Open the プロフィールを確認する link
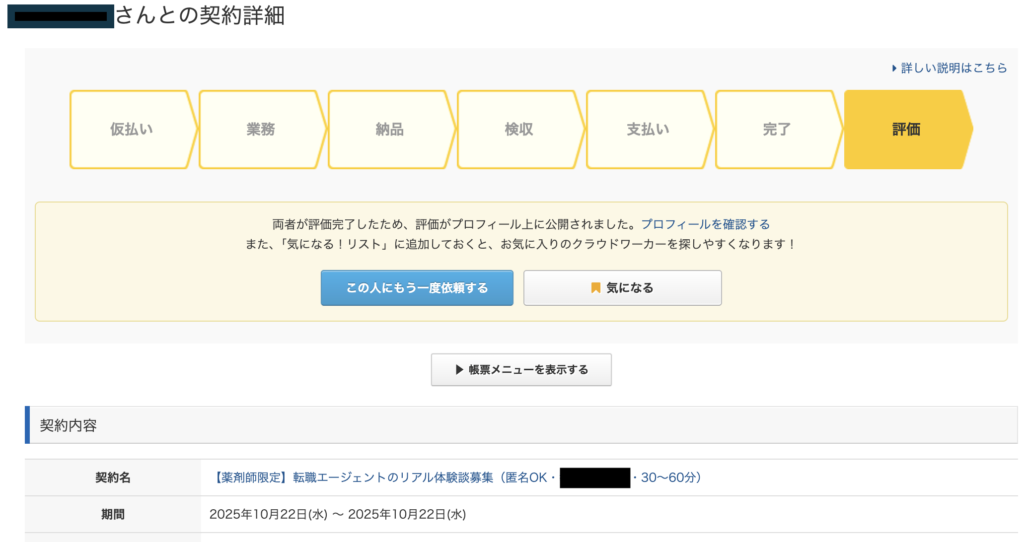This screenshot has height=542, width=1024. 705,224
